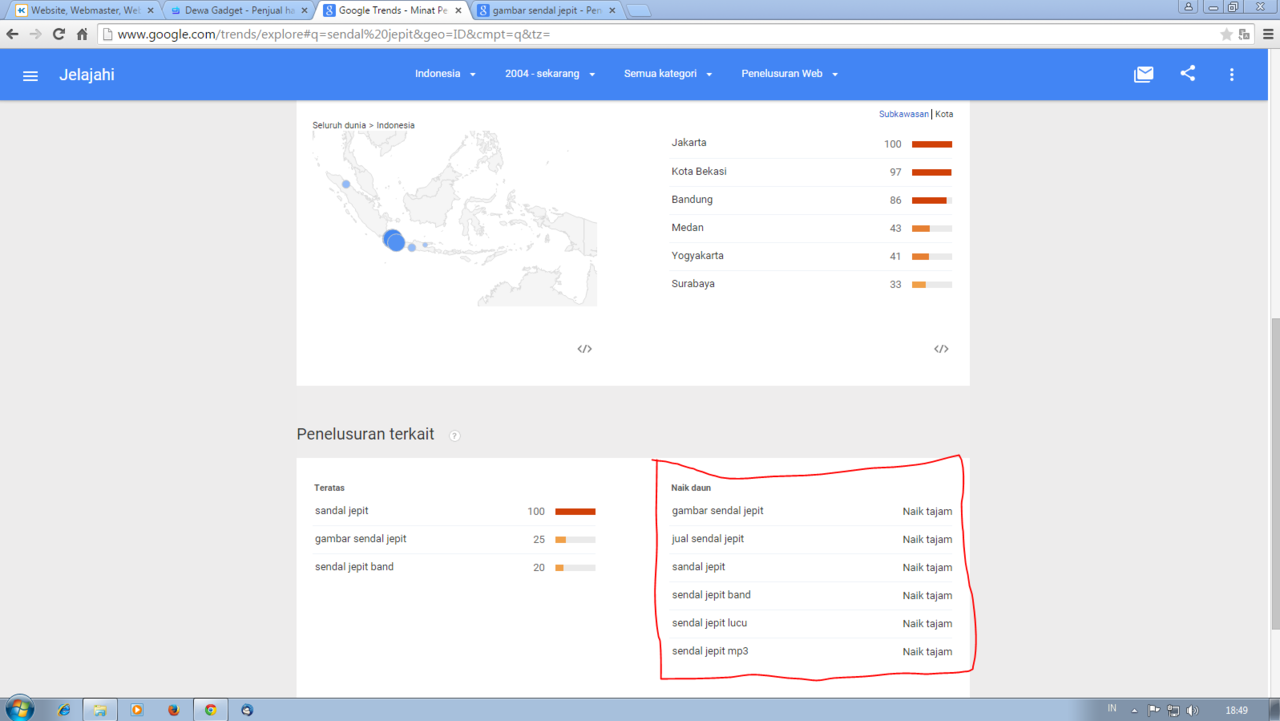The width and height of the screenshot is (1280, 721).
Task: Click the browser back arrow
Action: [13, 34]
